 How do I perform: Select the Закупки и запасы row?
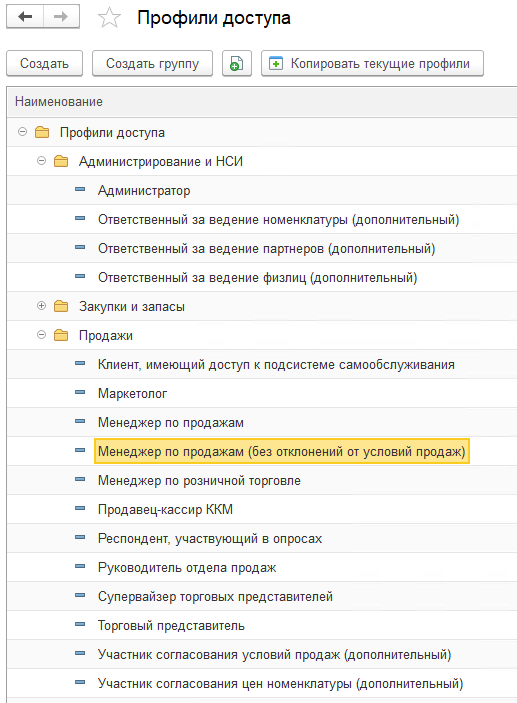262,306
